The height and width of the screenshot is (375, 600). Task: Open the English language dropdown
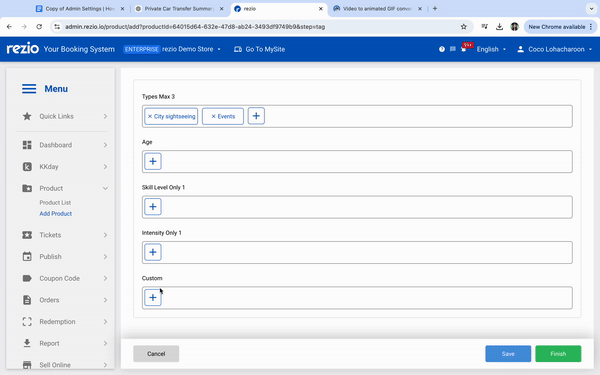click(491, 49)
